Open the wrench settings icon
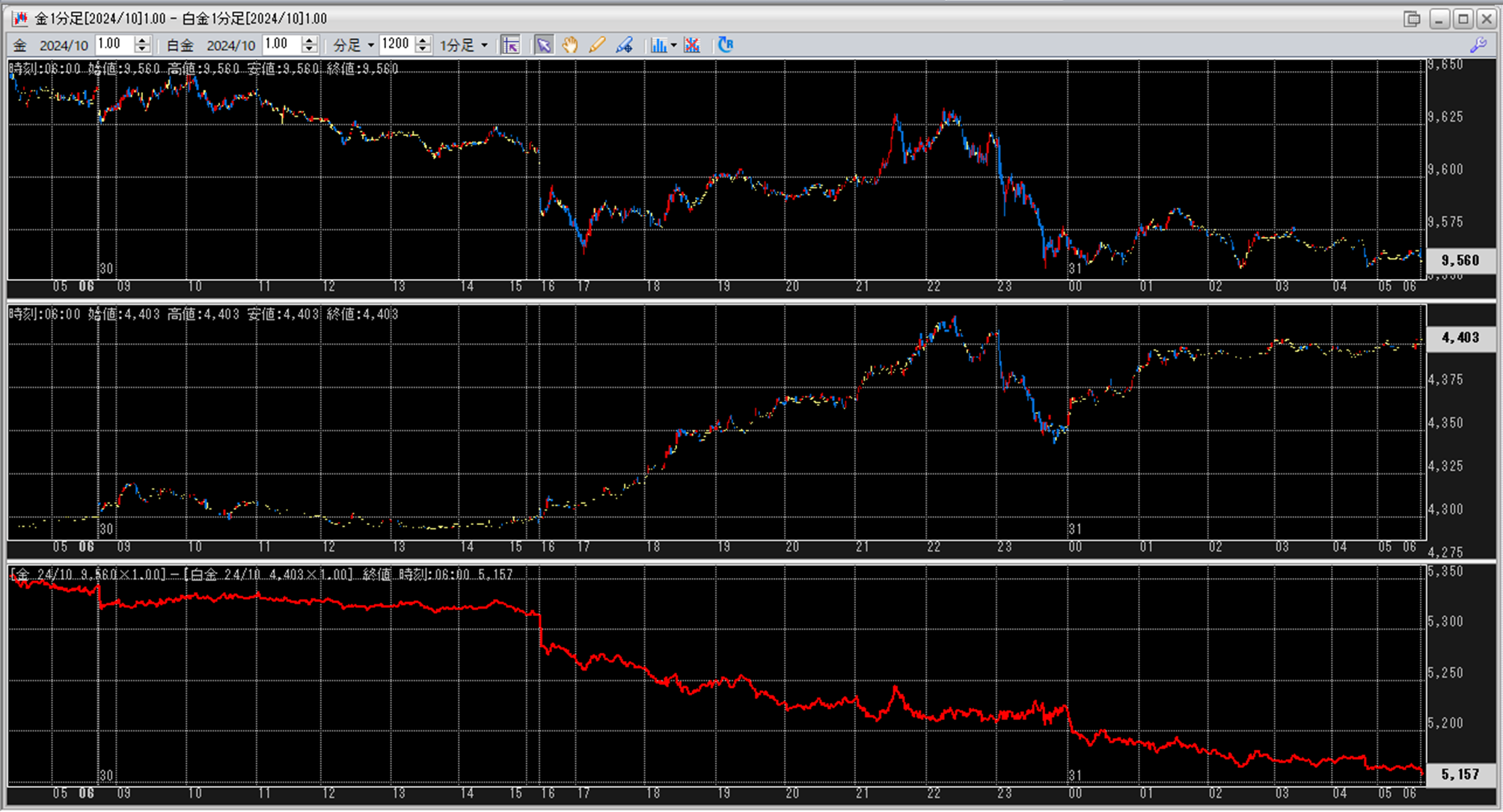The image size is (1503, 812). (x=1478, y=45)
